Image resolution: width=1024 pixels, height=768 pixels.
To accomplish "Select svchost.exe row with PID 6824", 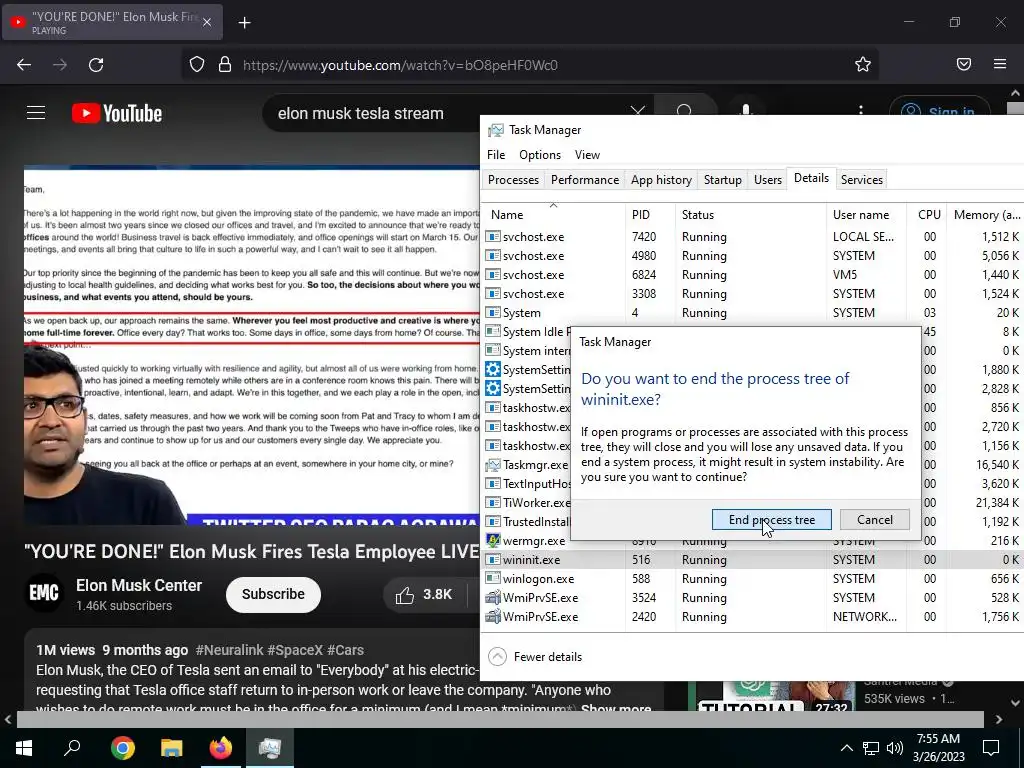I will pyautogui.click(x=753, y=274).
